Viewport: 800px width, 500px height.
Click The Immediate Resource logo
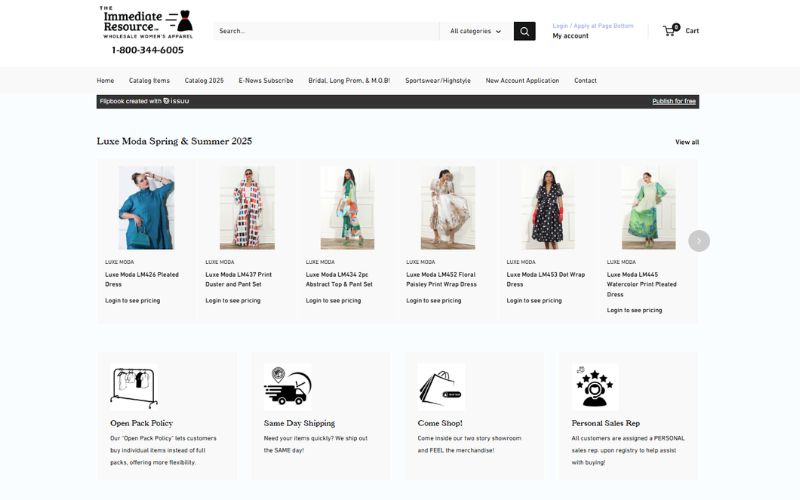tap(146, 30)
